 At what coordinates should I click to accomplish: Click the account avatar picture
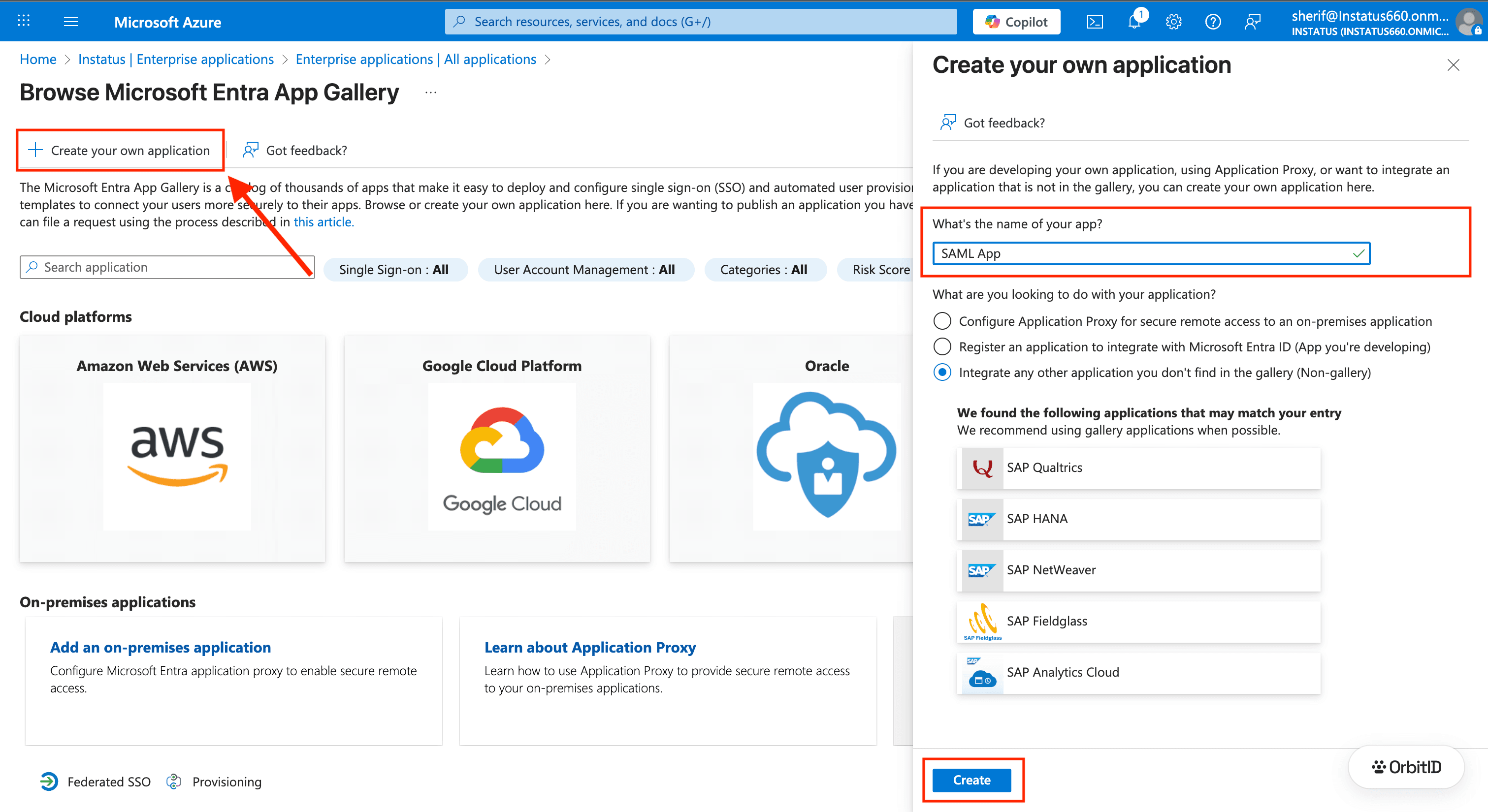point(1468,22)
